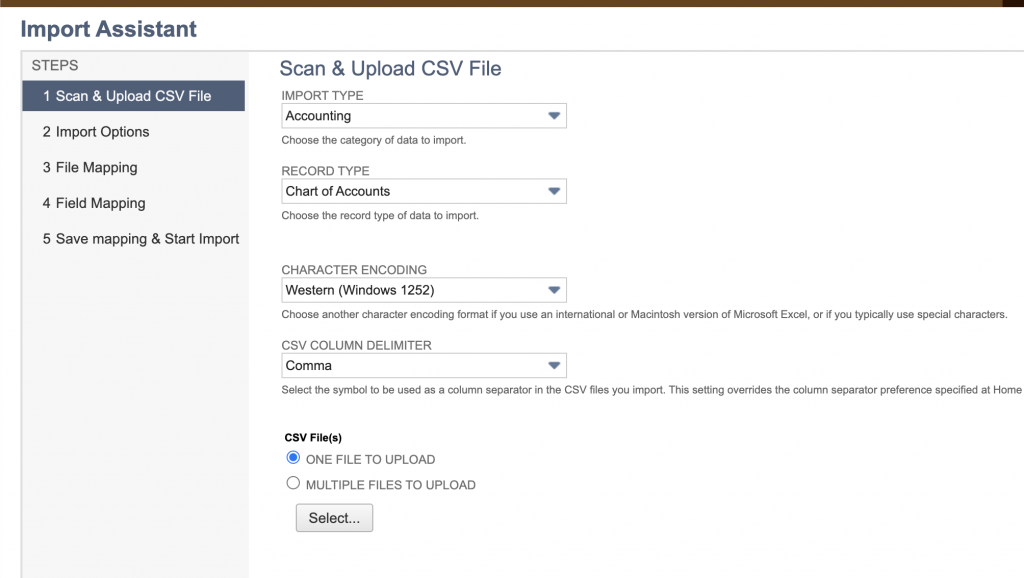Image resolution: width=1024 pixels, height=578 pixels.
Task: Open step 4 Field Mapping
Action: (94, 203)
